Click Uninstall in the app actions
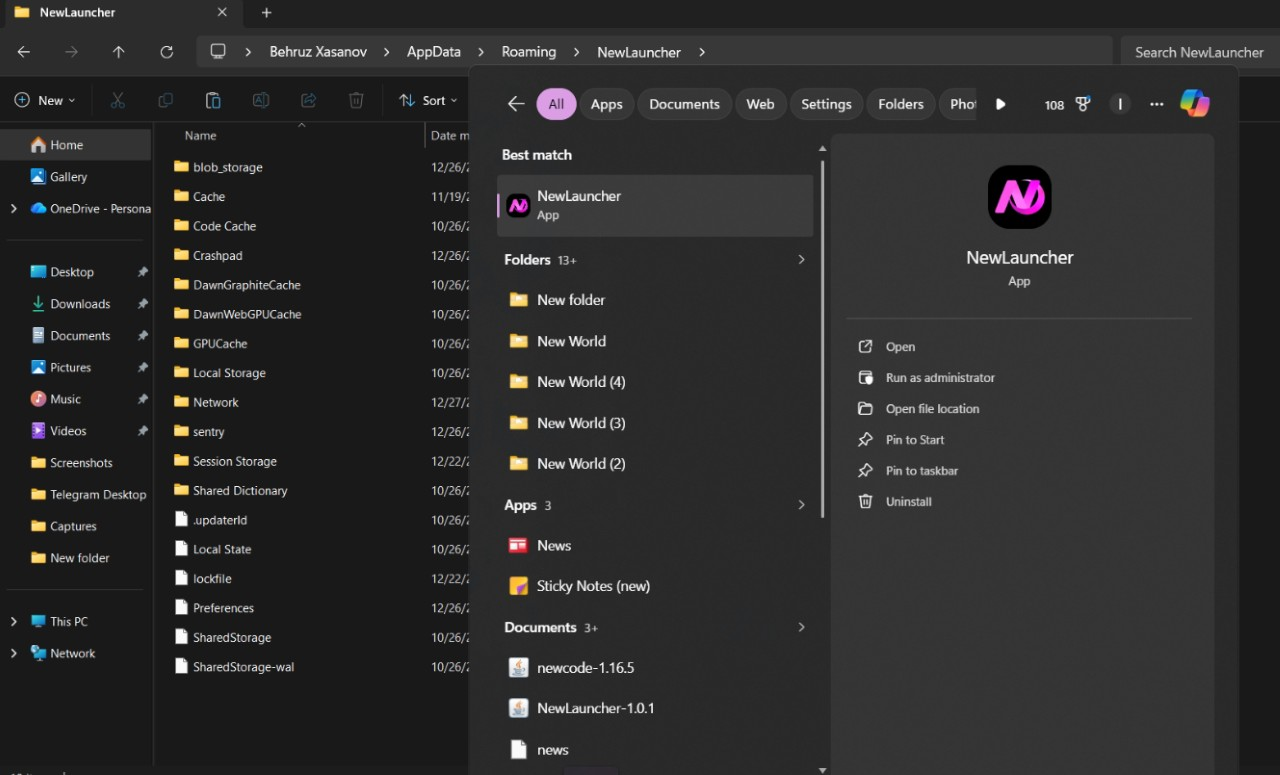 coord(908,502)
